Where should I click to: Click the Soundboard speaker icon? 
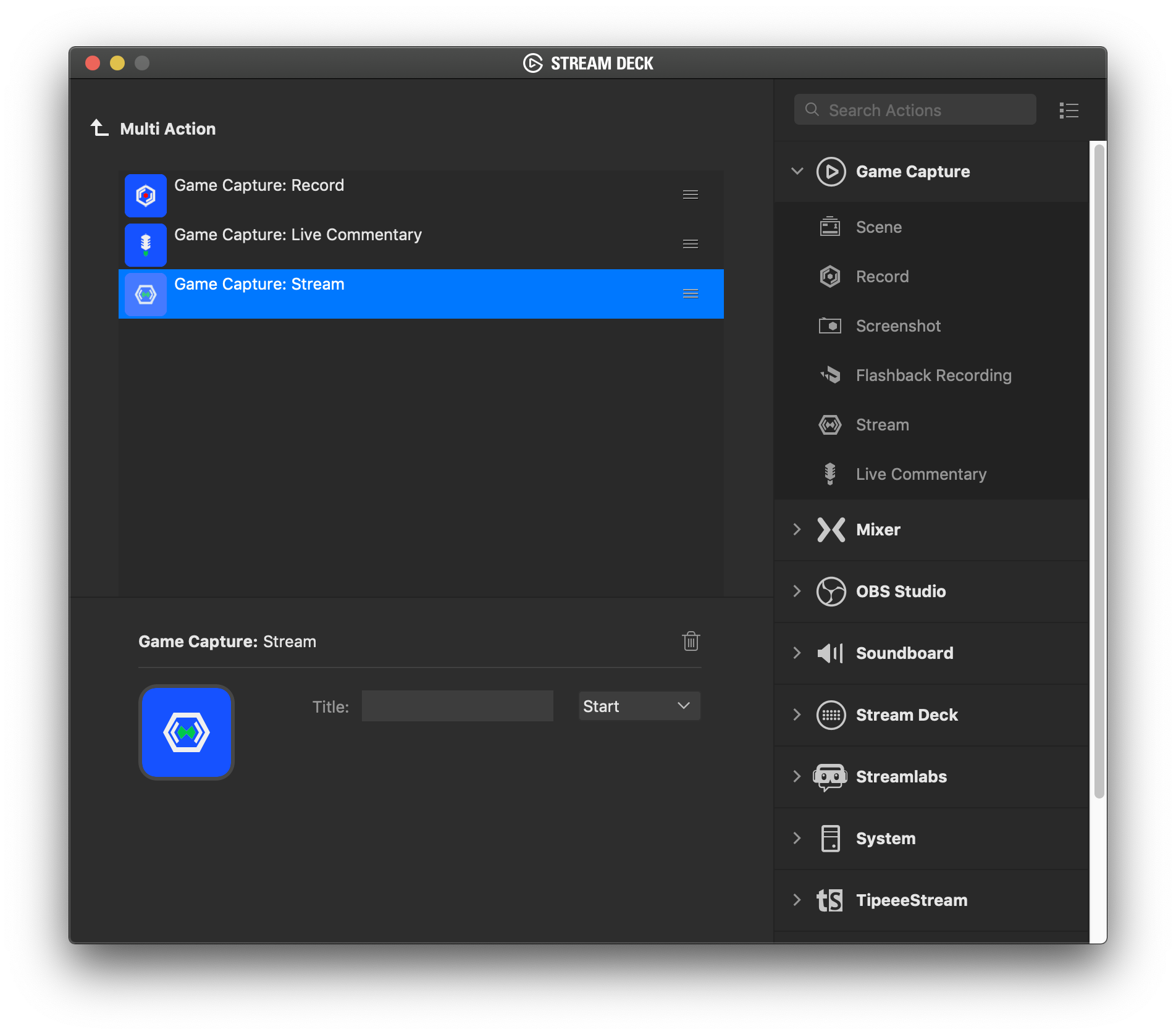click(831, 653)
